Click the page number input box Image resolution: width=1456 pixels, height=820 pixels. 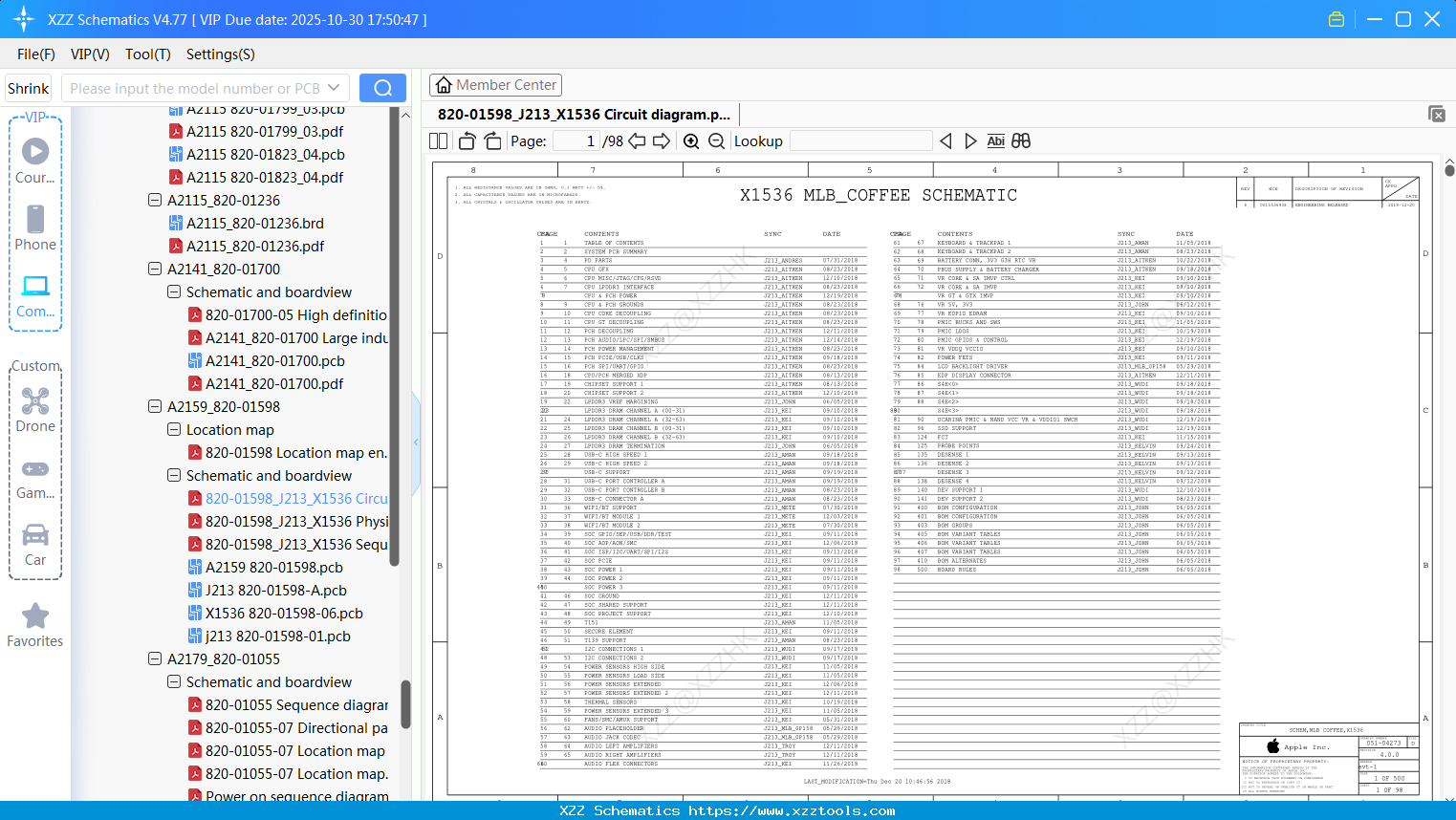pos(576,140)
